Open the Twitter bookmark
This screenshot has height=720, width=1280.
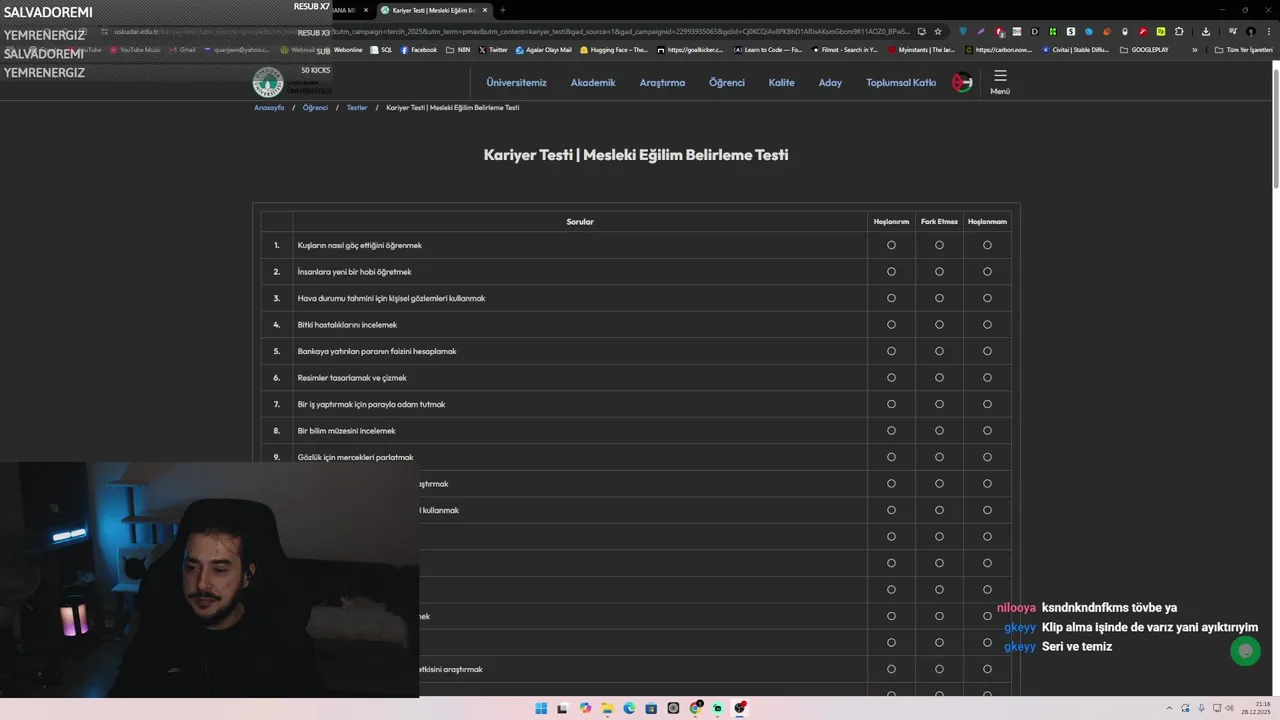[x=493, y=50]
